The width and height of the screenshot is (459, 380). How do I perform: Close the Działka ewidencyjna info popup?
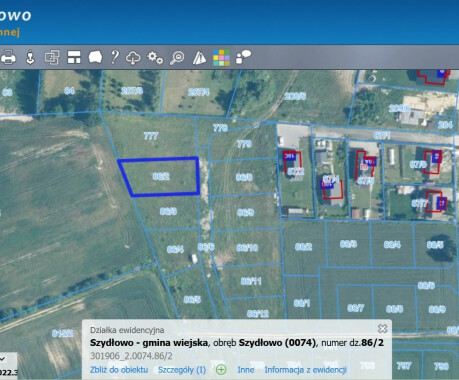383,329
